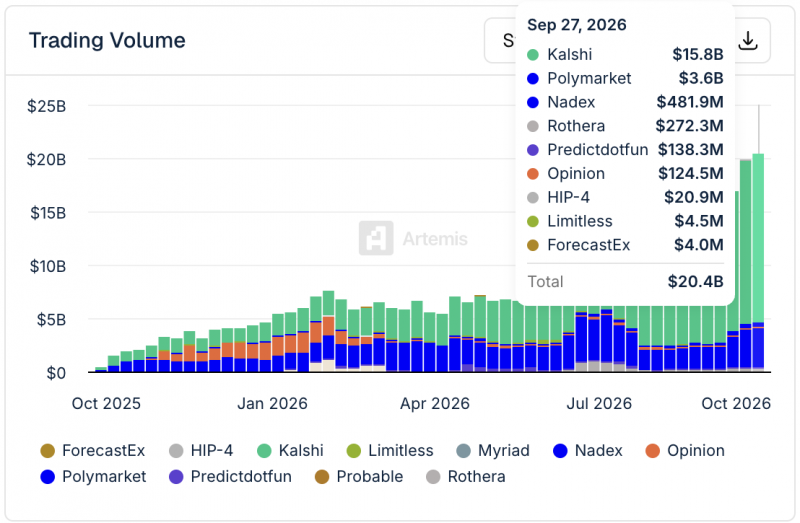Click the peak bar near late January 2026
Screen dimensions: 800x523
(329, 332)
